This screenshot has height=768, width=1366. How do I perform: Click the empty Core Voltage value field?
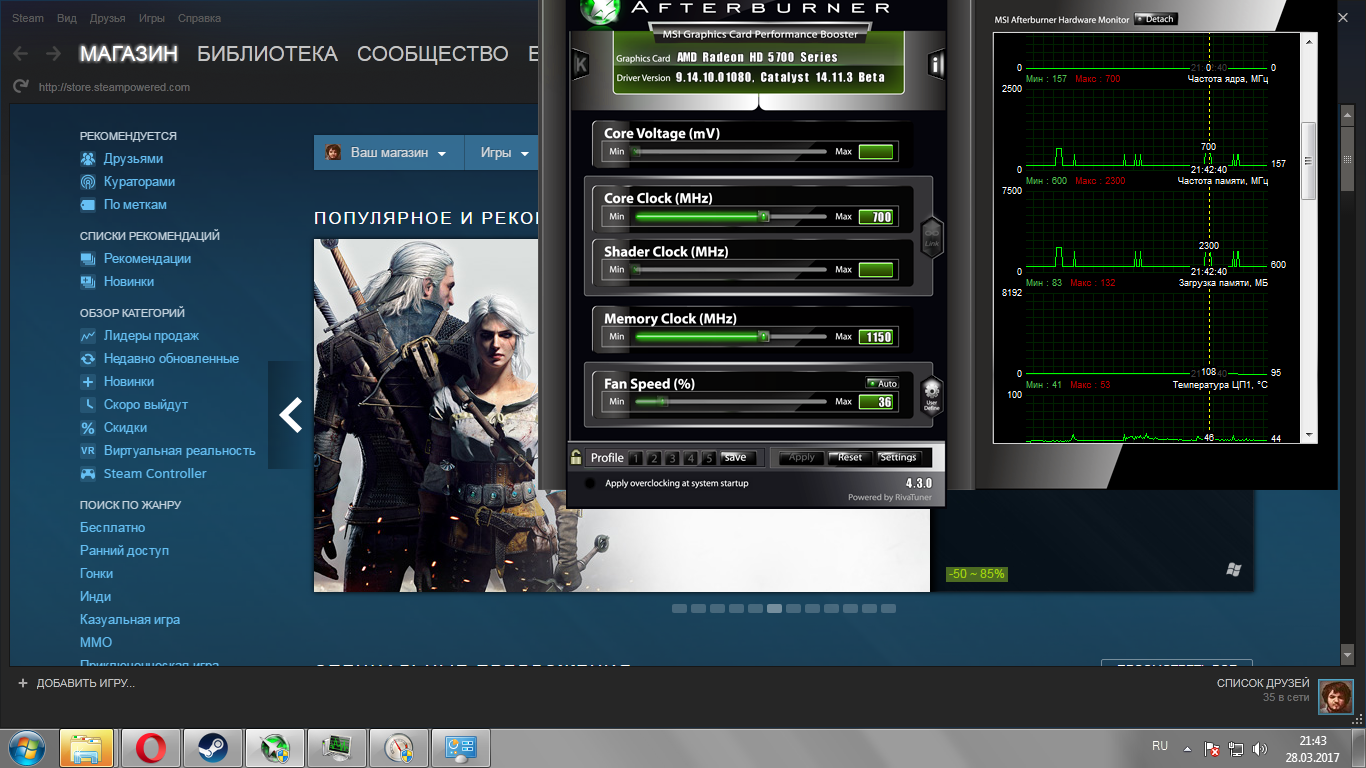(x=876, y=152)
